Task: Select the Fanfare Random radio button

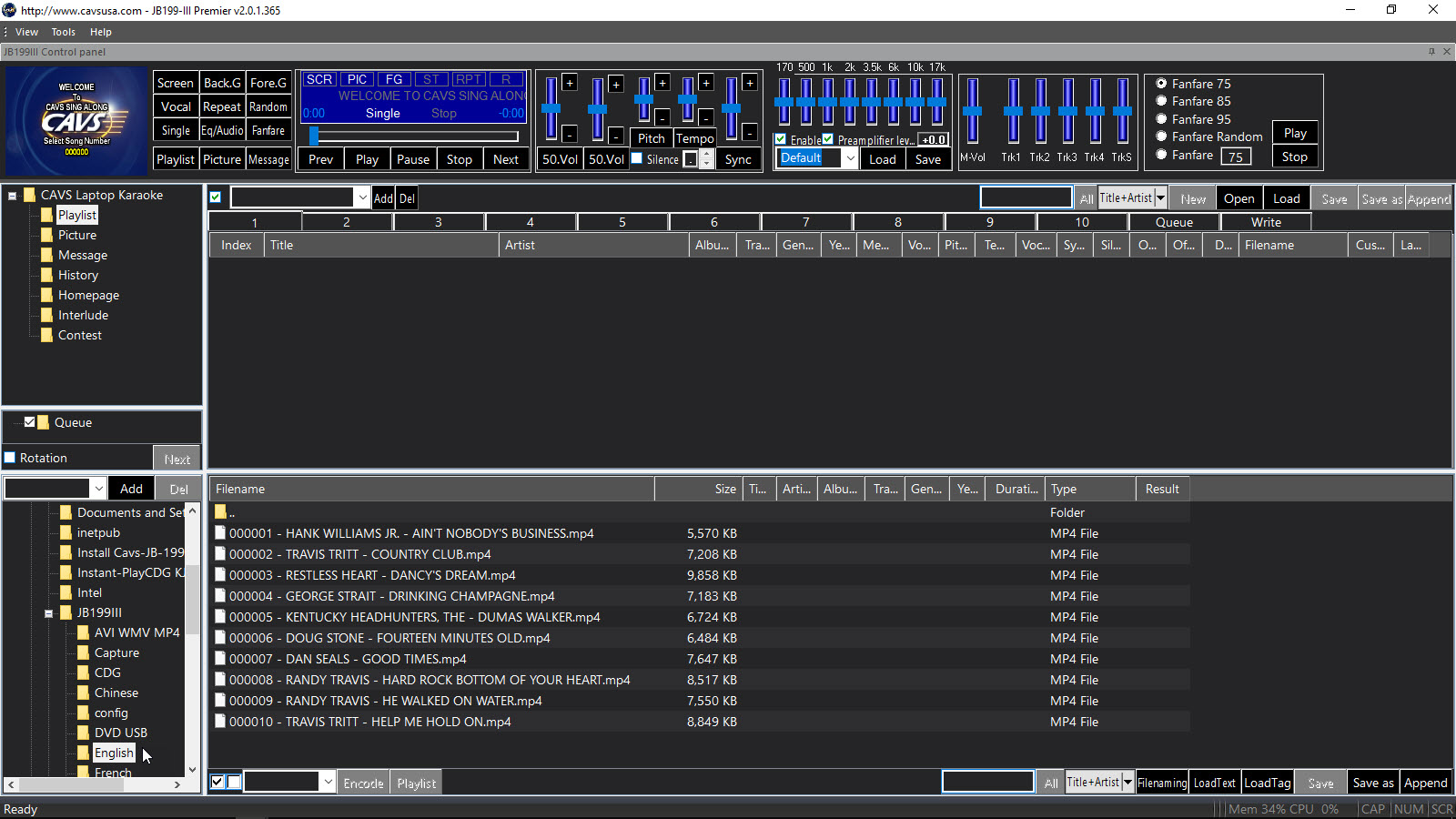Action: pyautogui.click(x=1161, y=136)
